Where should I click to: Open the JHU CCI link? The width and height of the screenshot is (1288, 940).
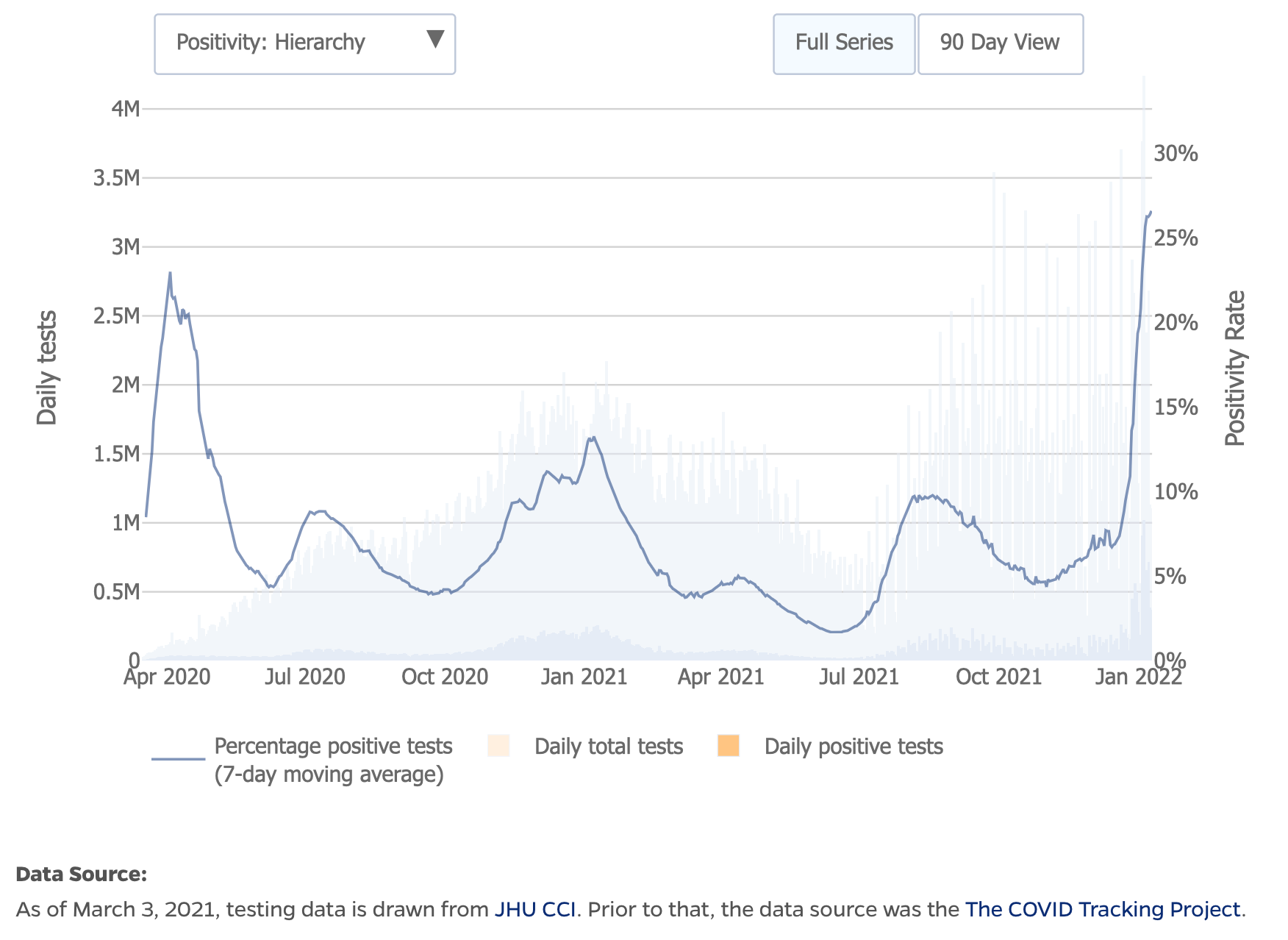[x=534, y=910]
